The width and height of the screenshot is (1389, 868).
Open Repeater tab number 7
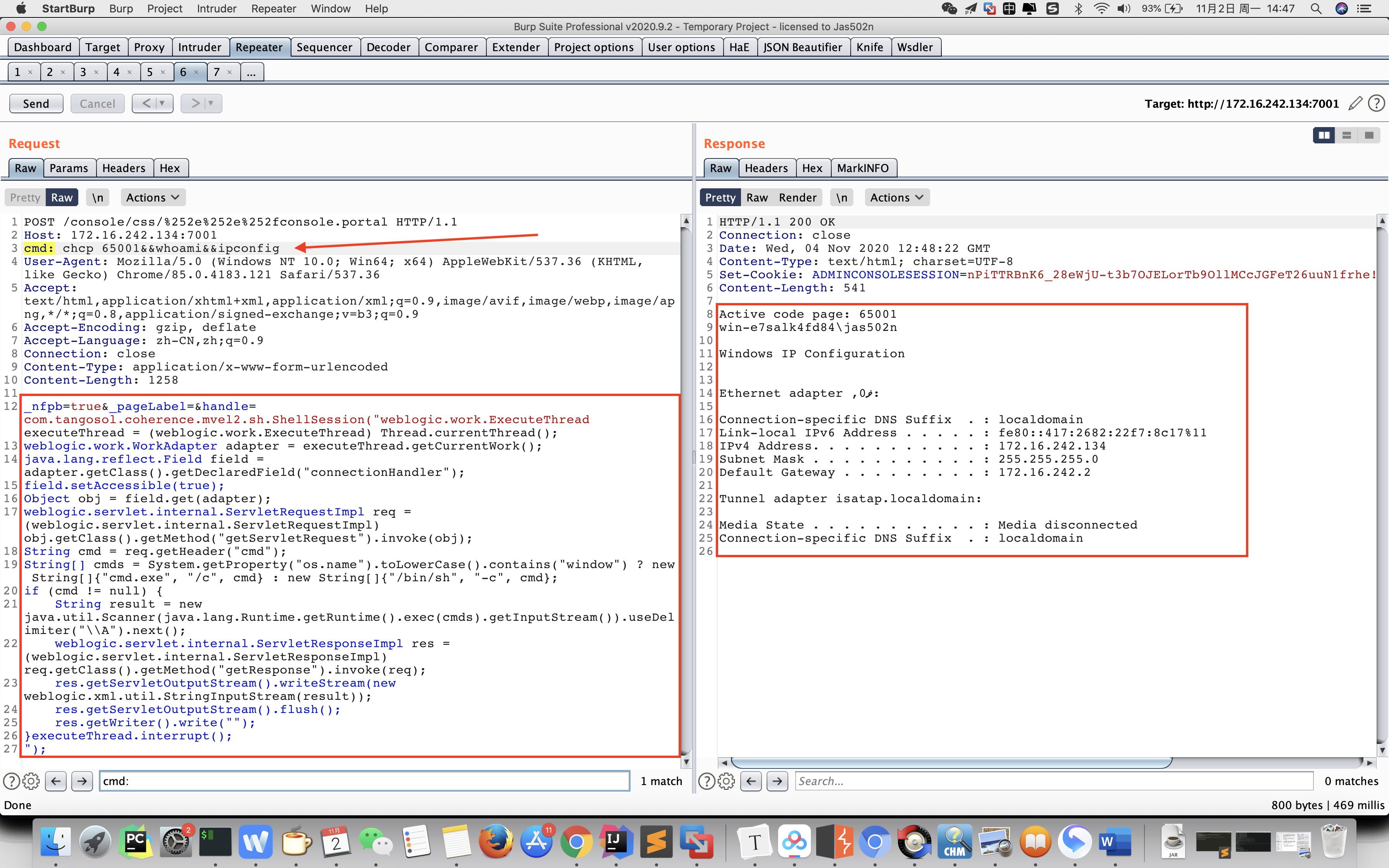click(x=216, y=72)
